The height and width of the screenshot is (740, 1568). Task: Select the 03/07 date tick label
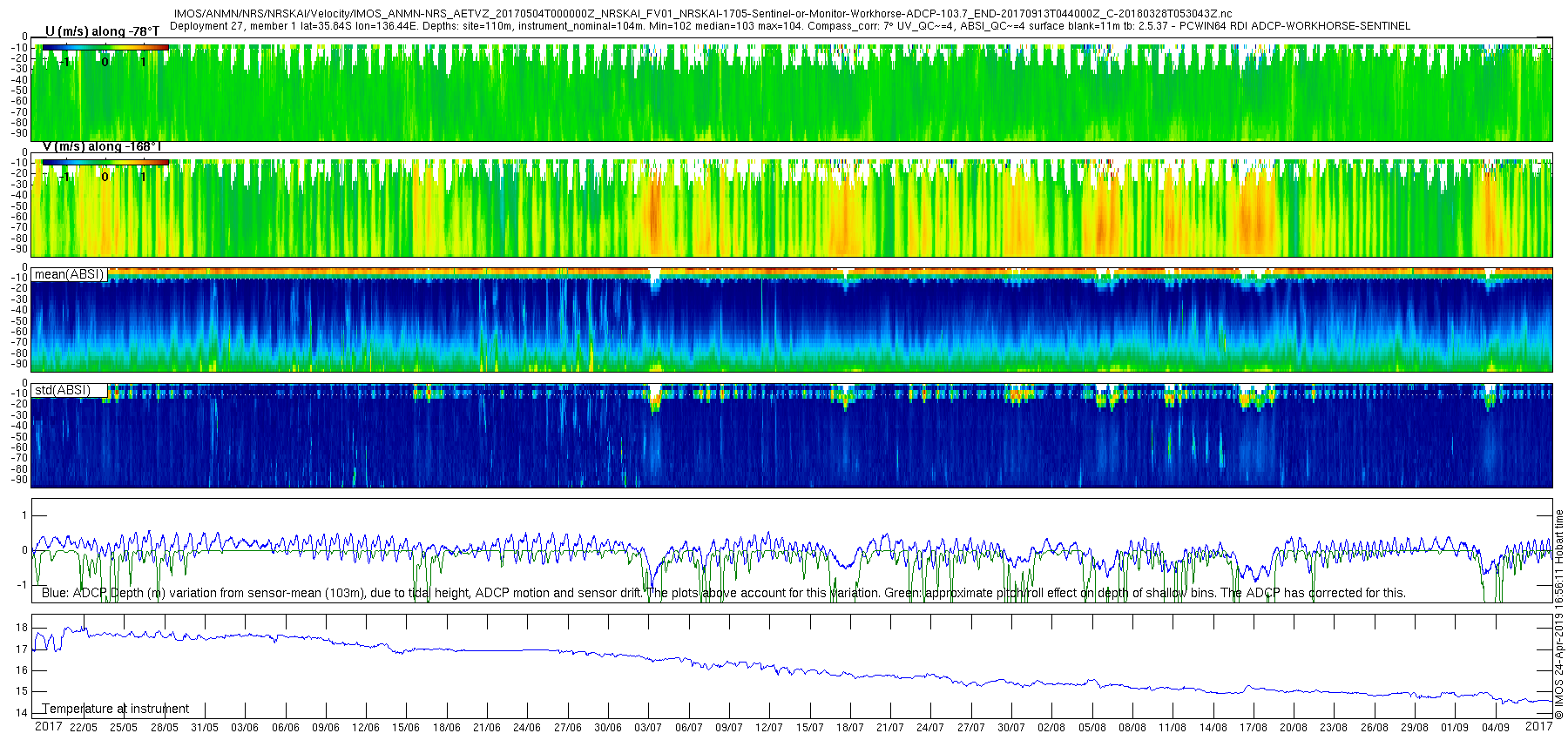648,728
